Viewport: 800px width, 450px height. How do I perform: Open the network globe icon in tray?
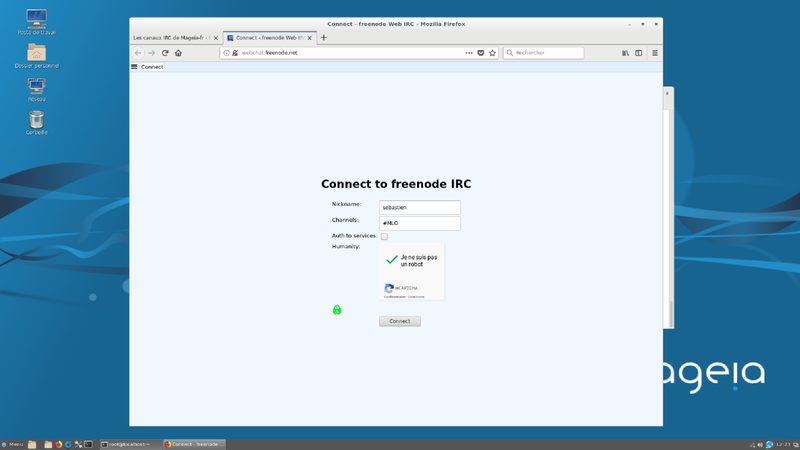769,445
